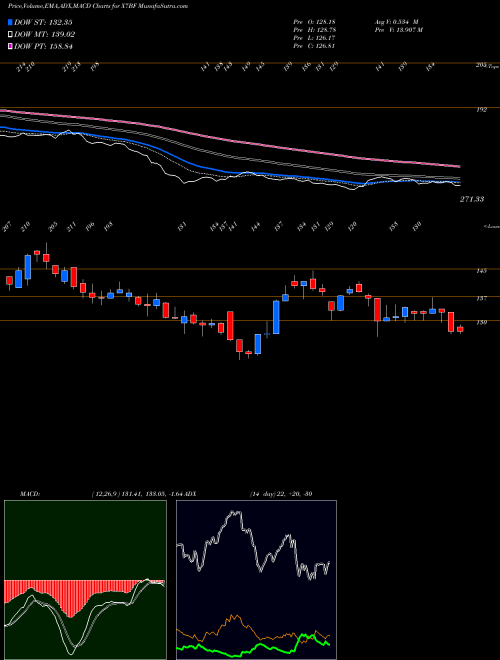Click the 'Pre O: 128.18' value
This screenshot has width=500, height=660.
point(314,22)
